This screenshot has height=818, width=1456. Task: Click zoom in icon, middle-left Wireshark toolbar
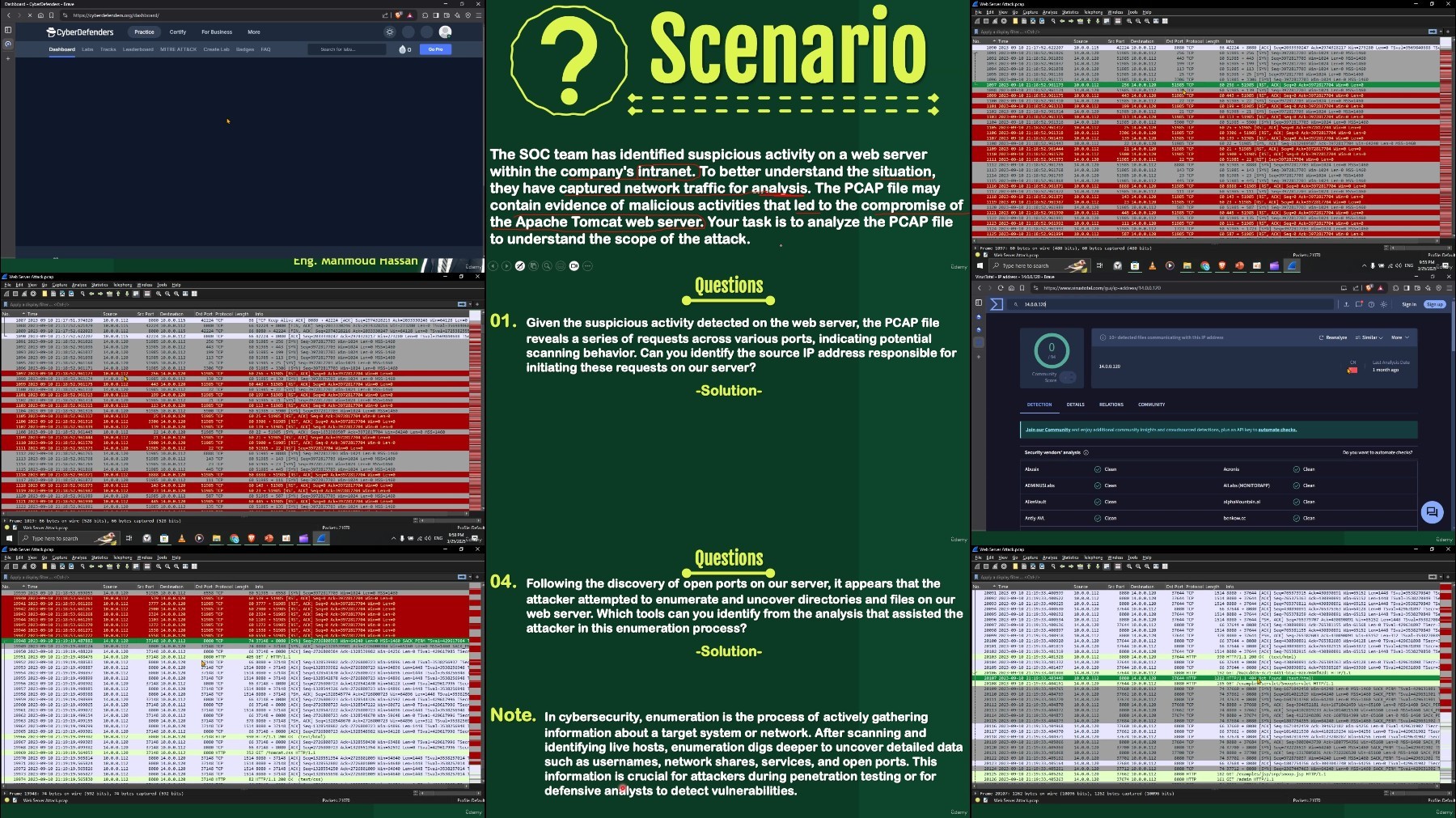tap(160, 294)
